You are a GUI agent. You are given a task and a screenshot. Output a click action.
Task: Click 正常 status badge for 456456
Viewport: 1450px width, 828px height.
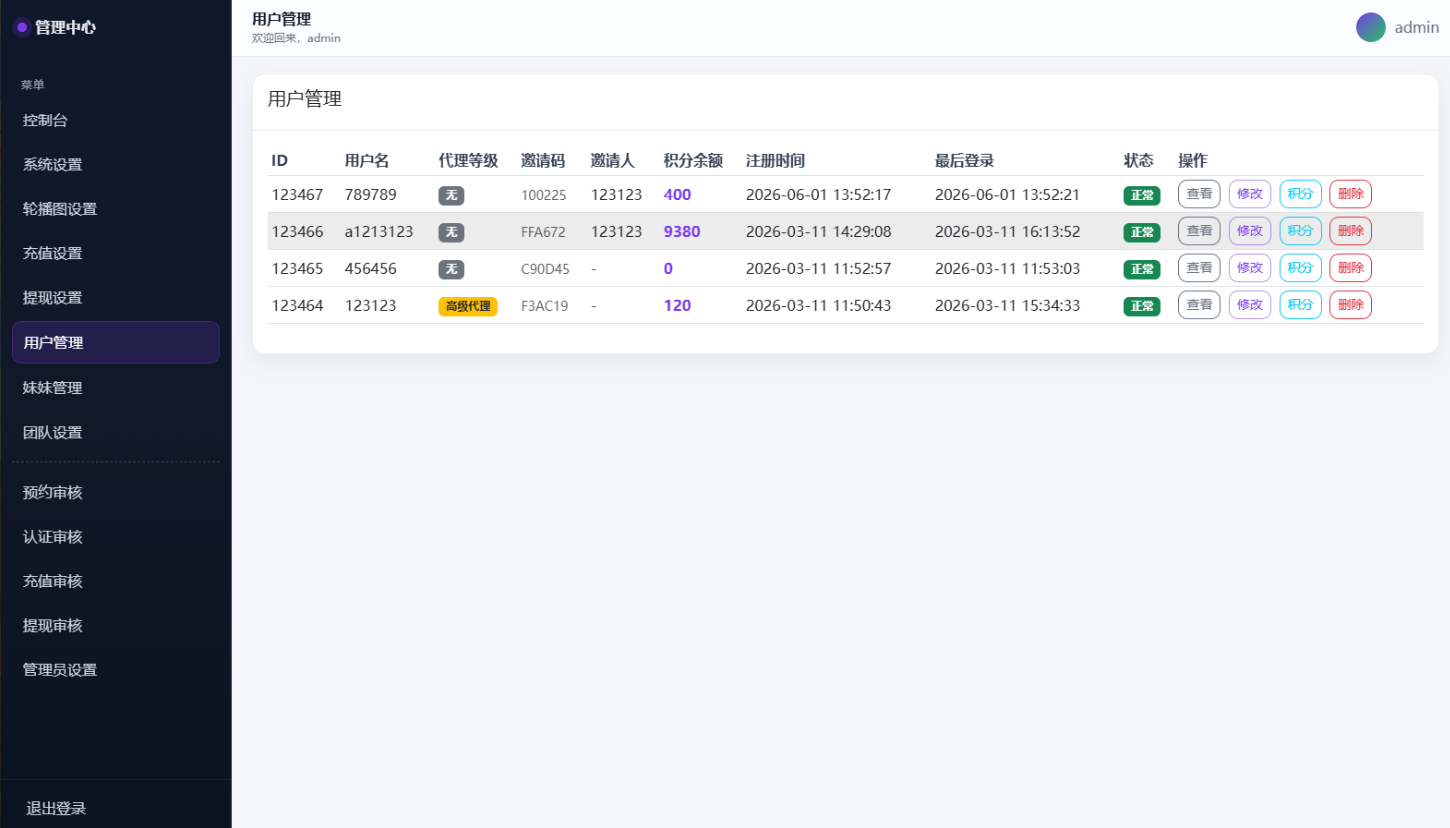[x=1142, y=269]
